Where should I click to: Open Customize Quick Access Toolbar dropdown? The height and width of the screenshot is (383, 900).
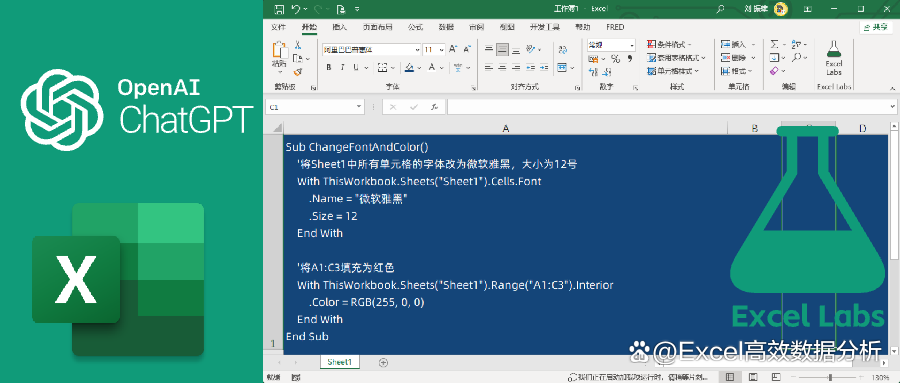point(358,9)
